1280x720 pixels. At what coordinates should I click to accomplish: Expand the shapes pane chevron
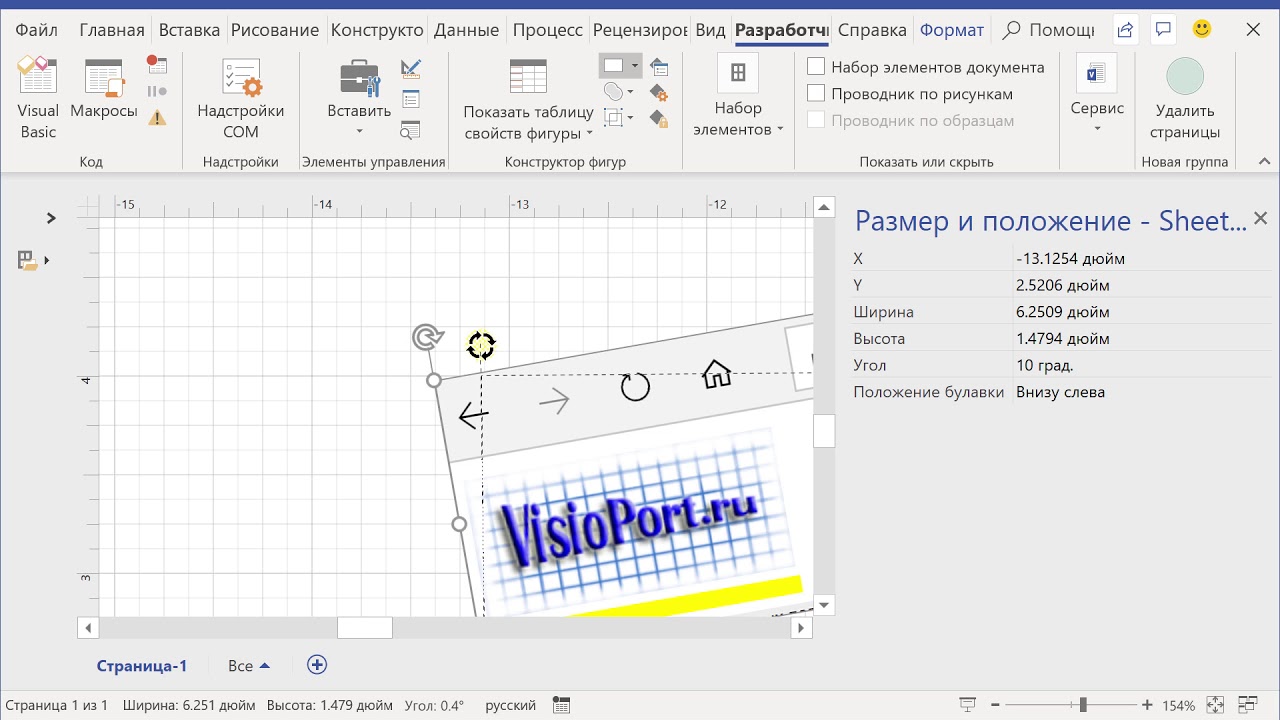point(51,218)
